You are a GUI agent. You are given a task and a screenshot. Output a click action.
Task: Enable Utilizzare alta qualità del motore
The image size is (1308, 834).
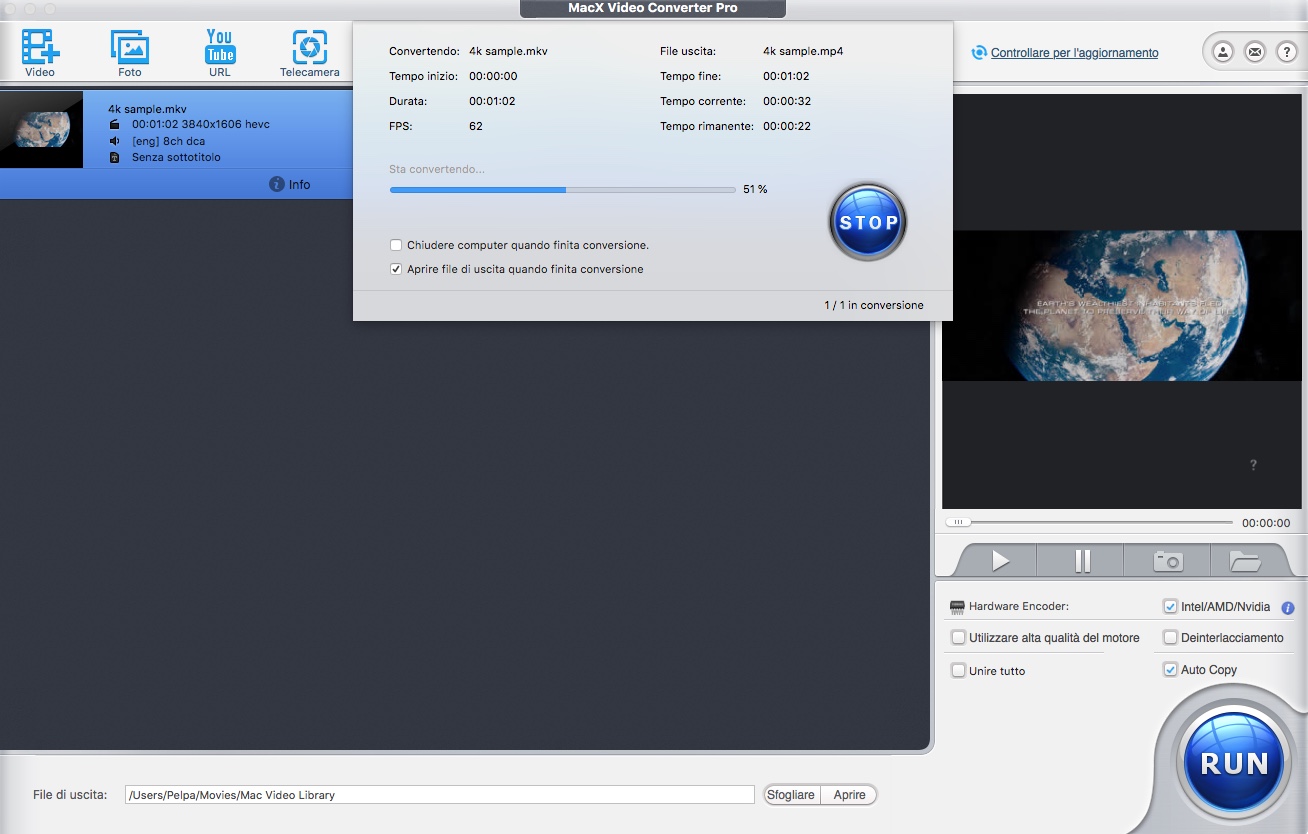click(x=958, y=637)
